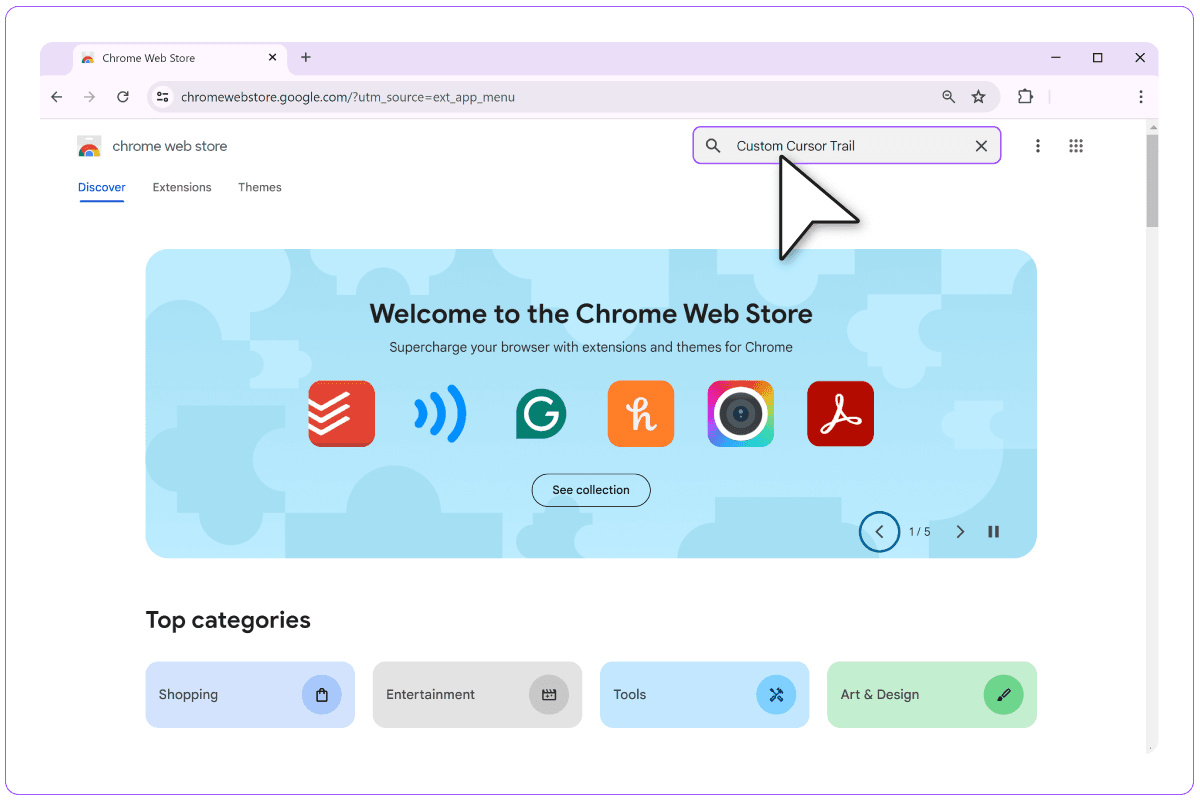Open the Extensions puzzle icon

pyautogui.click(x=1025, y=97)
